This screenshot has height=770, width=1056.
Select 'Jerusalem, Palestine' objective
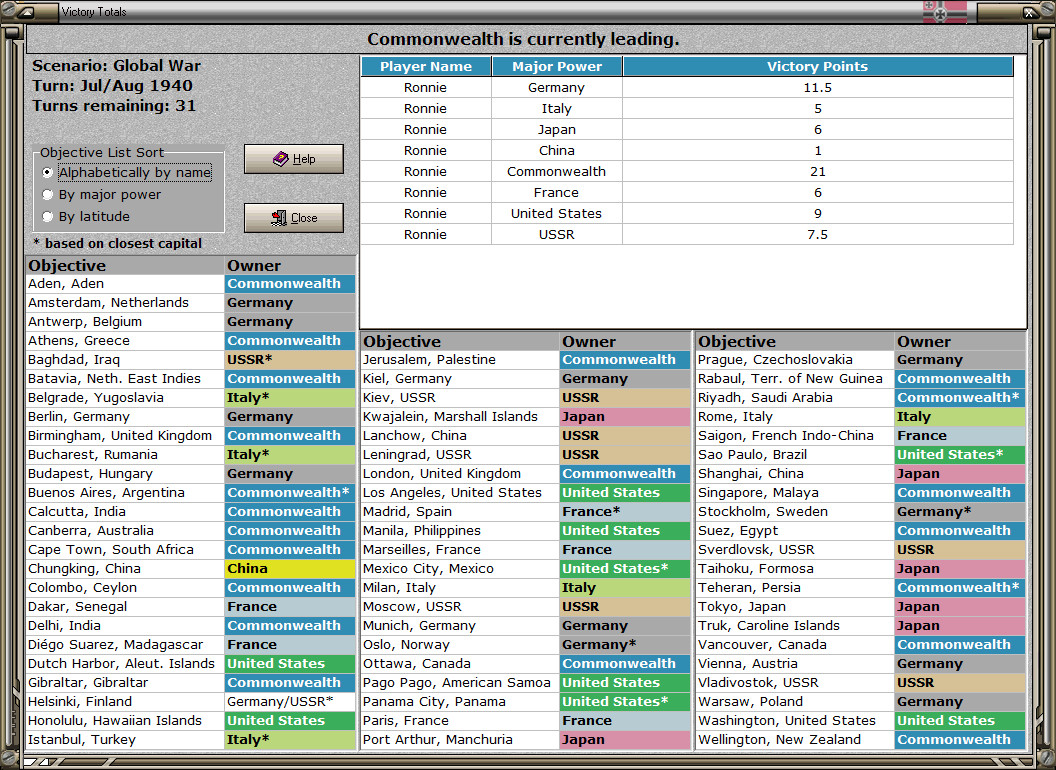coord(460,360)
